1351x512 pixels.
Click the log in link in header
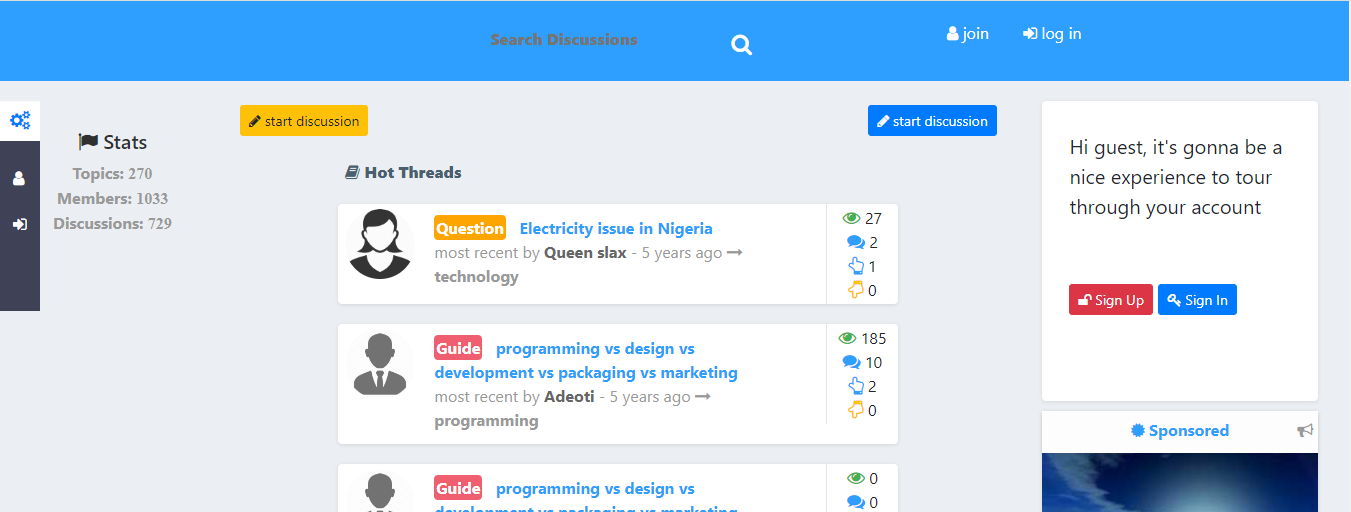pyautogui.click(x=1052, y=34)
